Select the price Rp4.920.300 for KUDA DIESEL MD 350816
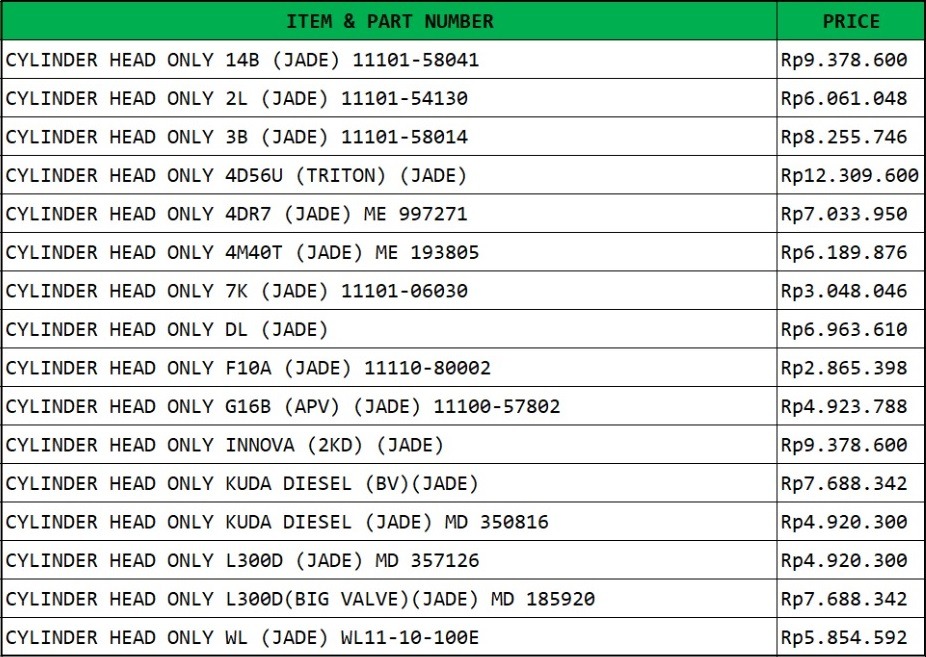The width and height of the screenshot is (926, 657). click(x=850, y=522)
